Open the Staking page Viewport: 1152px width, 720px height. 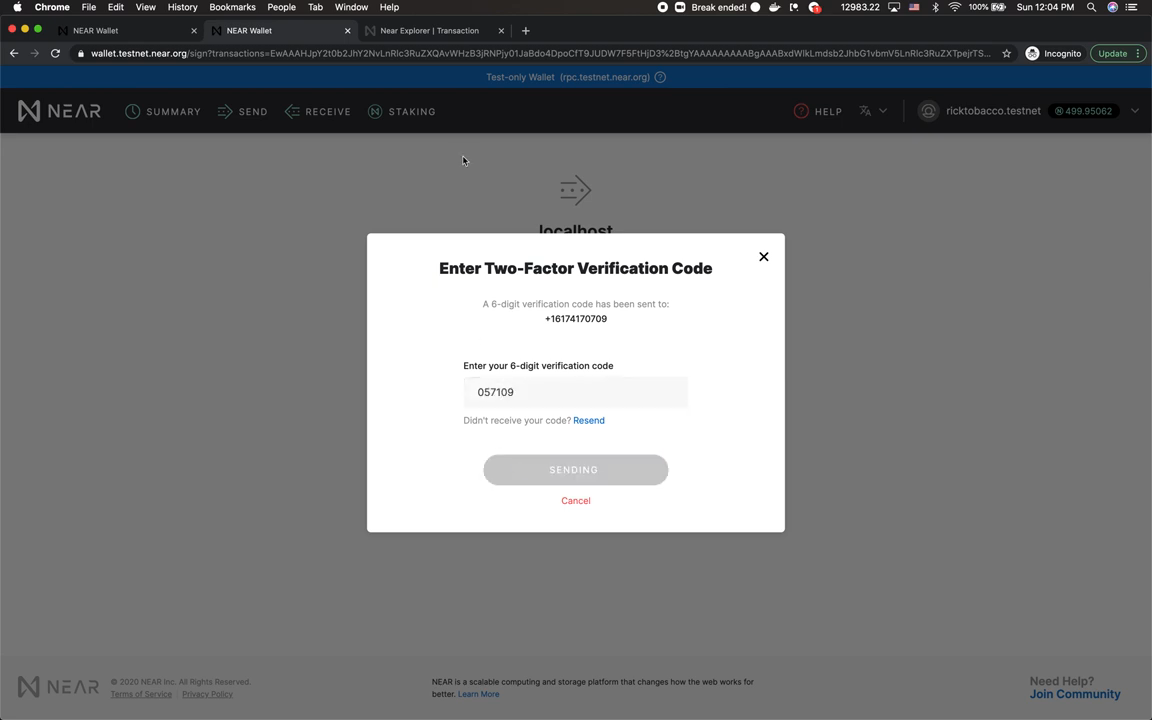tap(402, 112)
